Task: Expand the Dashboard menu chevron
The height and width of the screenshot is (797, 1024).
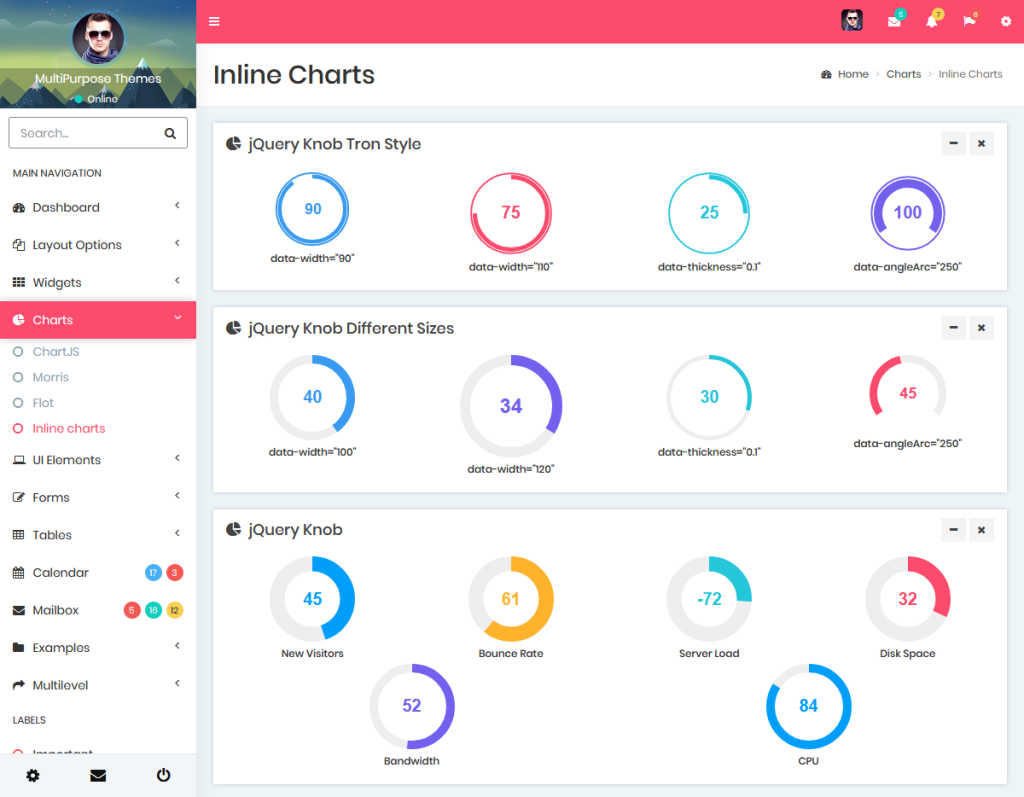Action: click(177, 206)
